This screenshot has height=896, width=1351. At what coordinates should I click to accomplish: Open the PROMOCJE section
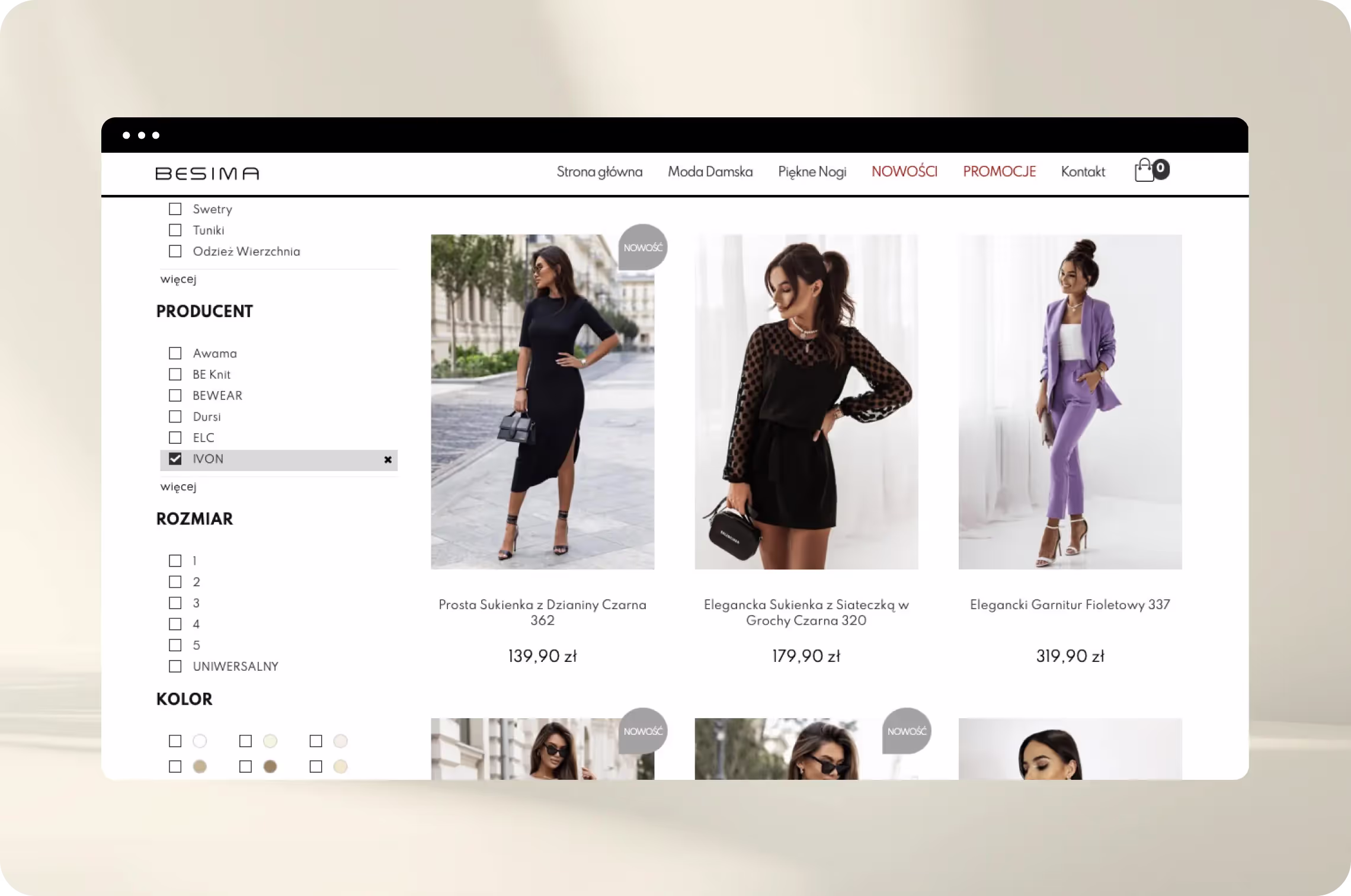click(x=999, y=172)
